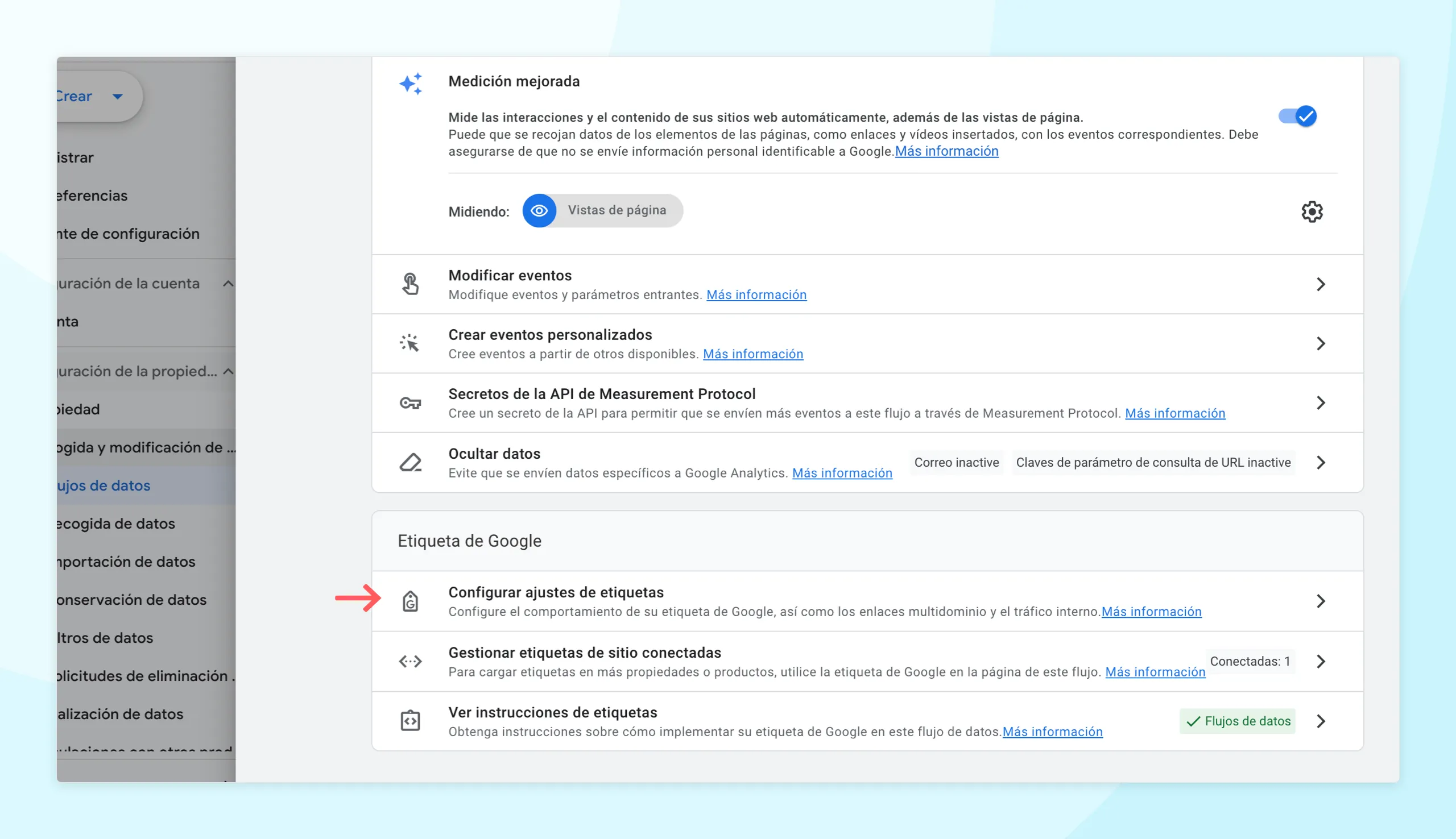Select Filtros de datos in sidebar
This screenshot has width=1456, height=839.
(x=146, y=637)
